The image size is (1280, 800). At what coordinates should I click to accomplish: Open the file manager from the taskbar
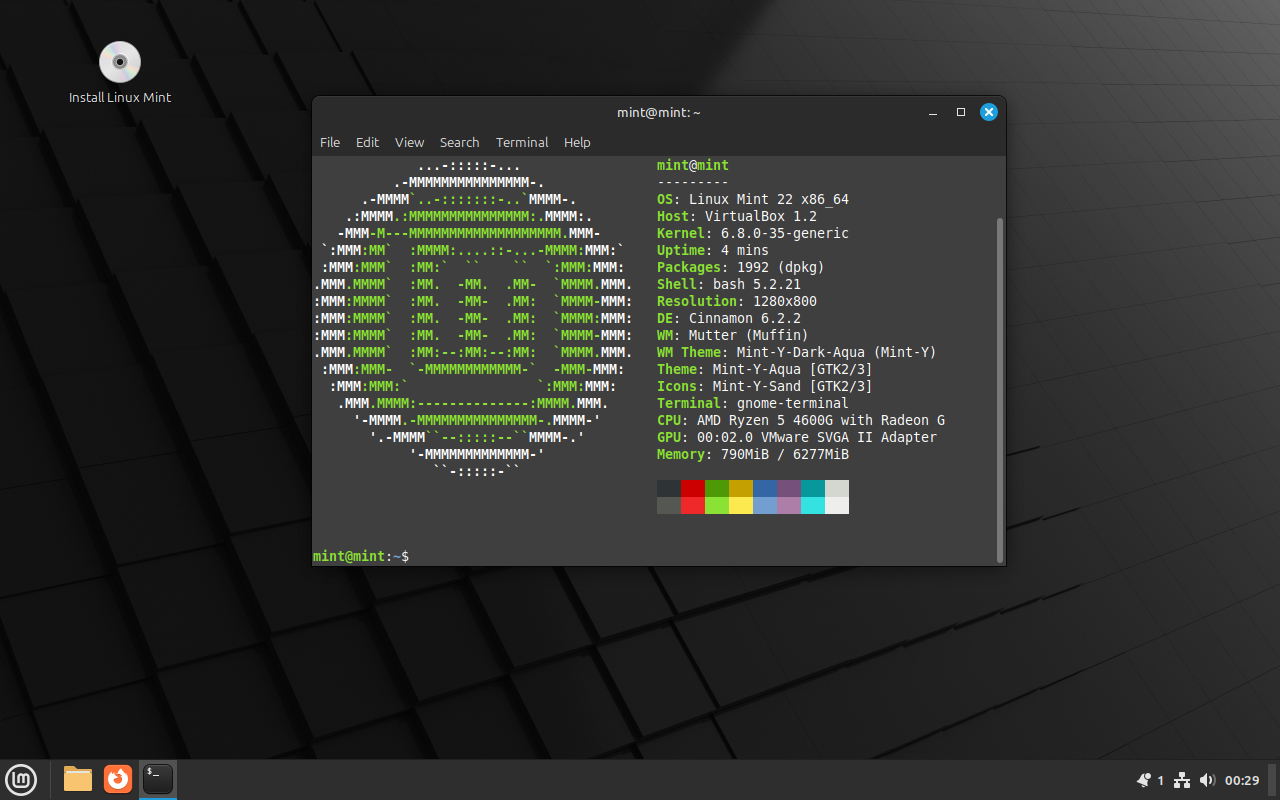pos(77,779)
